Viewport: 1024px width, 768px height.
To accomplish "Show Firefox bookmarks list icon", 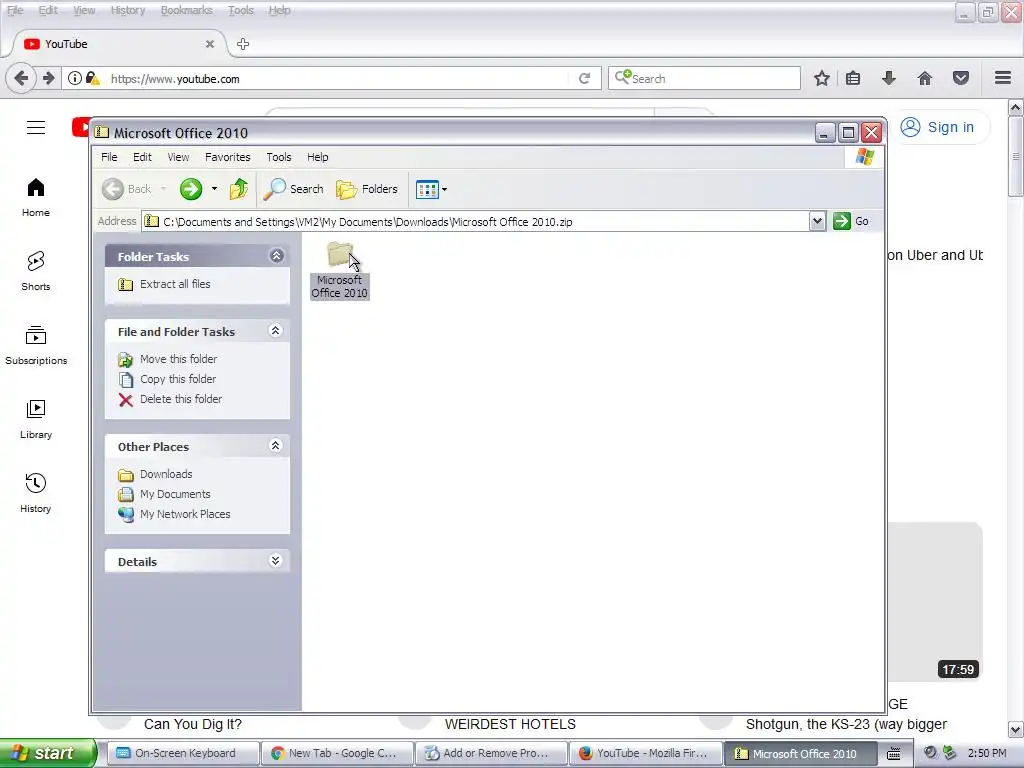I will point(853,78).
